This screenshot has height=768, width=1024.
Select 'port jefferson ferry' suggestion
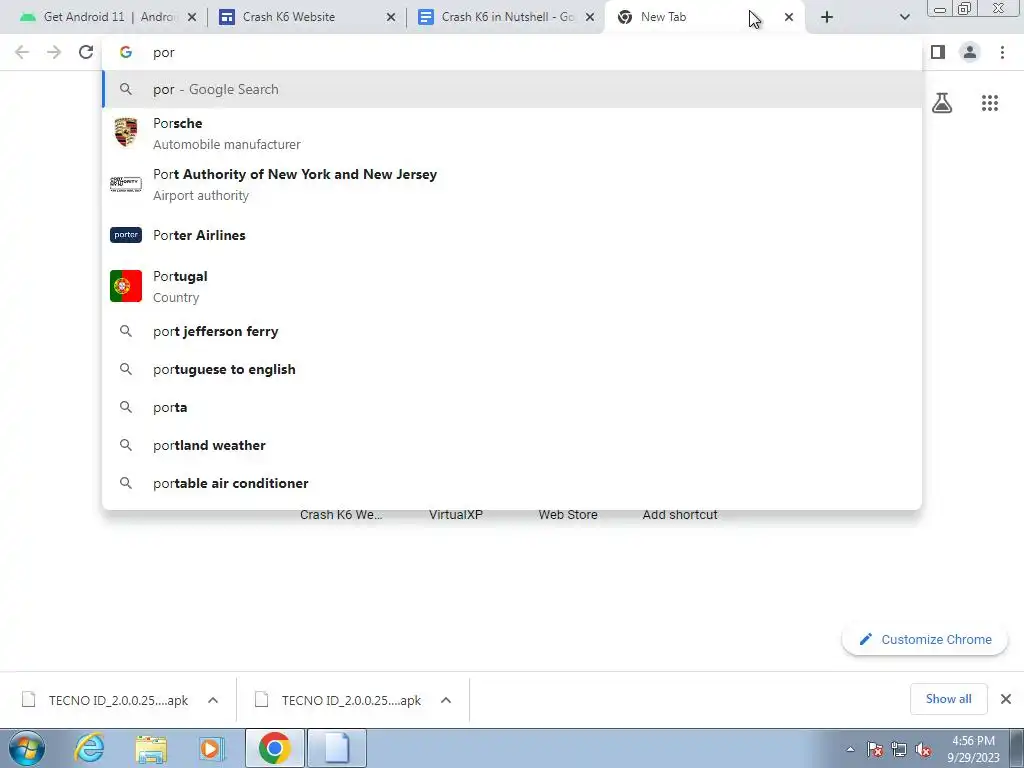512,331
